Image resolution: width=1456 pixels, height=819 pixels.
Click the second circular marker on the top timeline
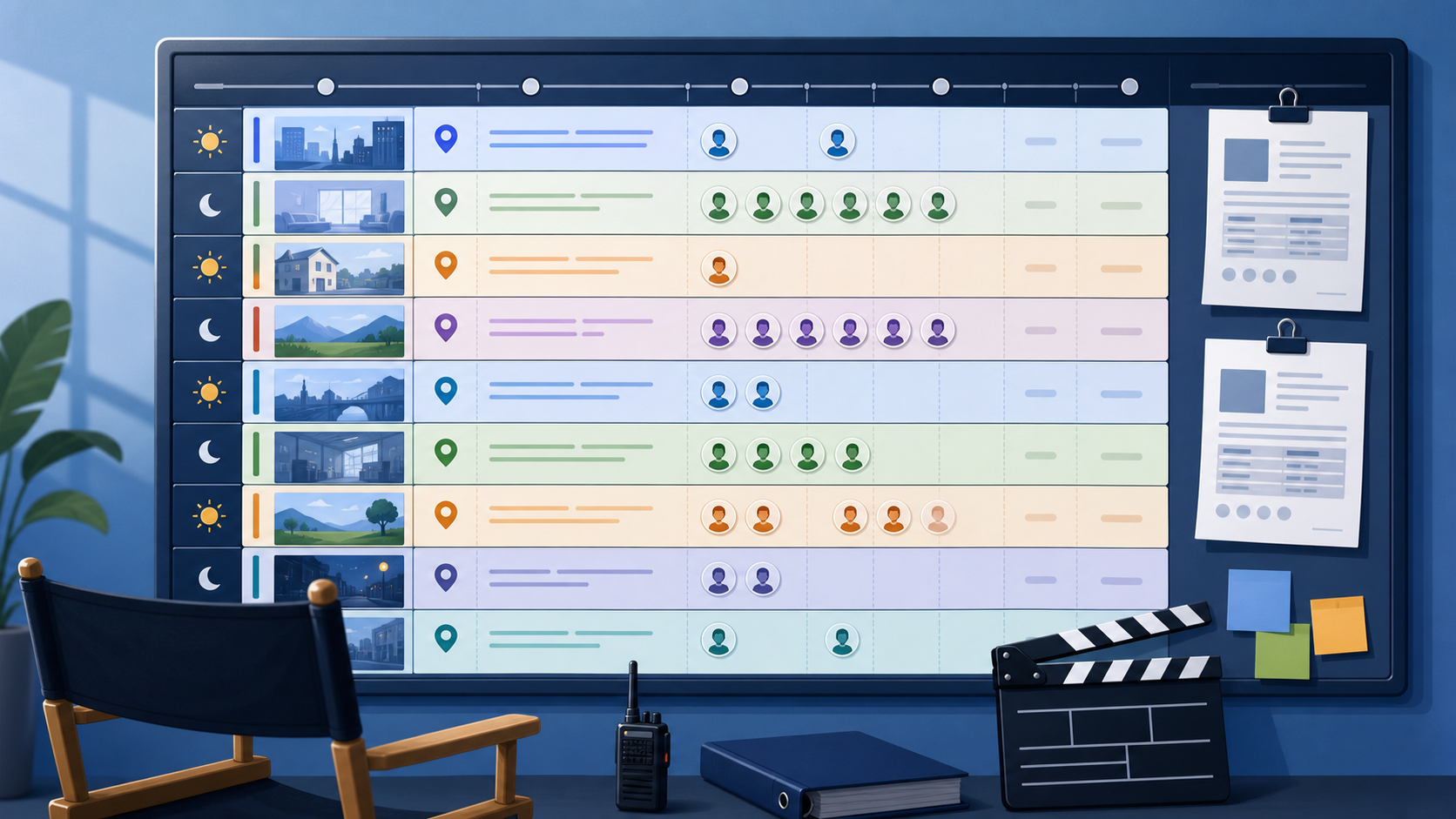click(x=530, y=86)
